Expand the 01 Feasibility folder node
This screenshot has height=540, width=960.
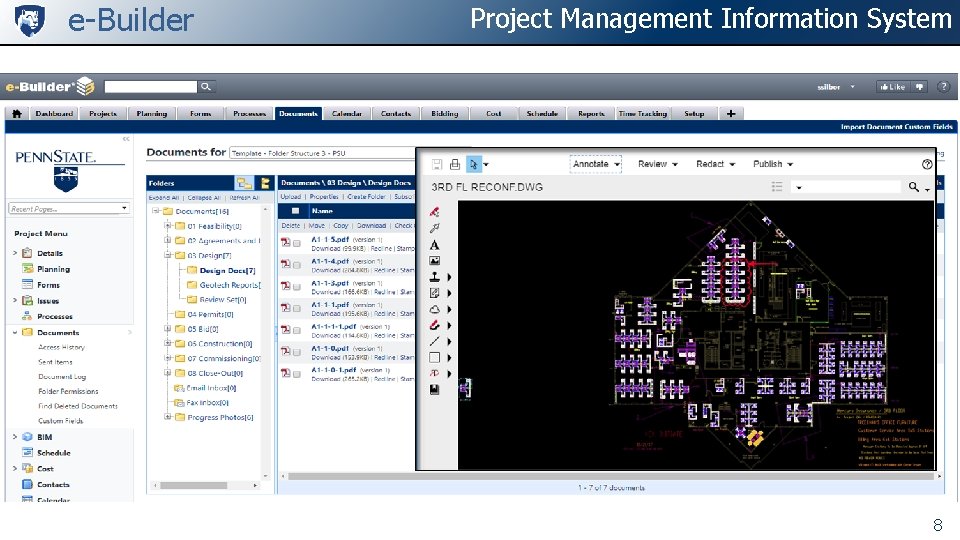point(167,226)
